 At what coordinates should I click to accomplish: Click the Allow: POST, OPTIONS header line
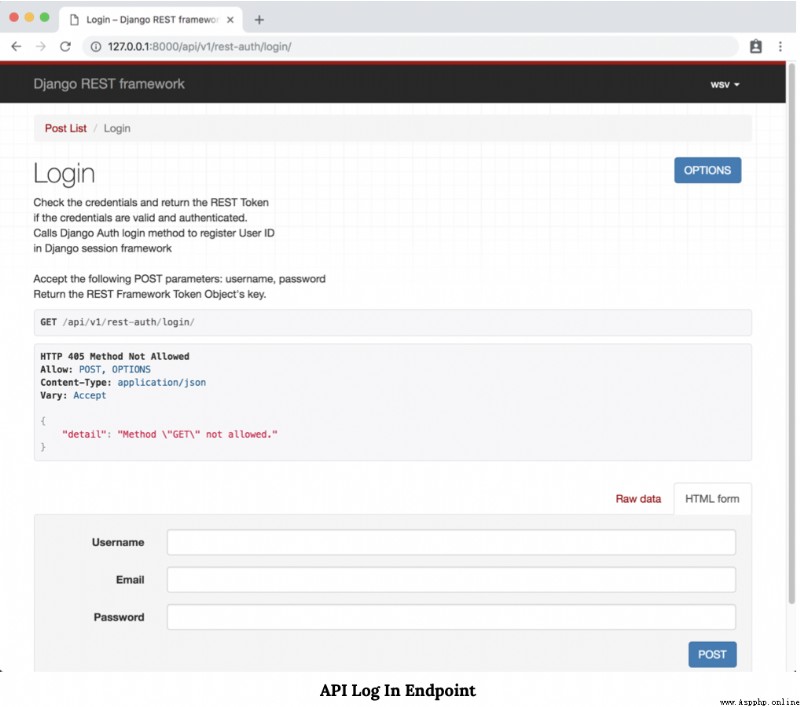(95, 369)
